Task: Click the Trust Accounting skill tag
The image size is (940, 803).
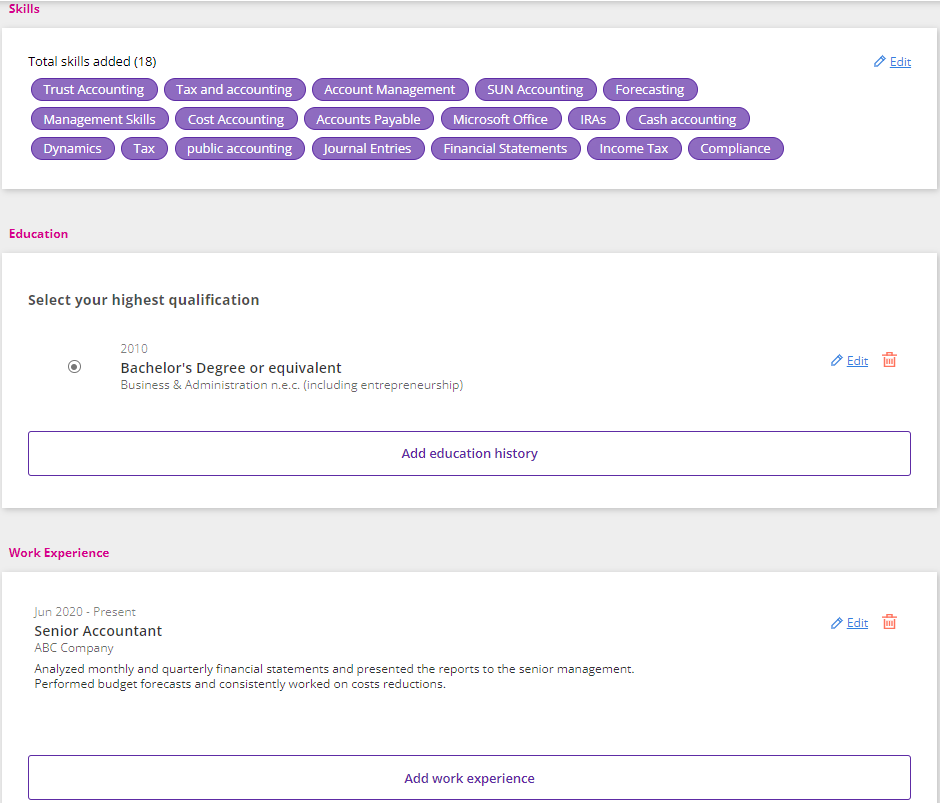Action: (94, 89)
